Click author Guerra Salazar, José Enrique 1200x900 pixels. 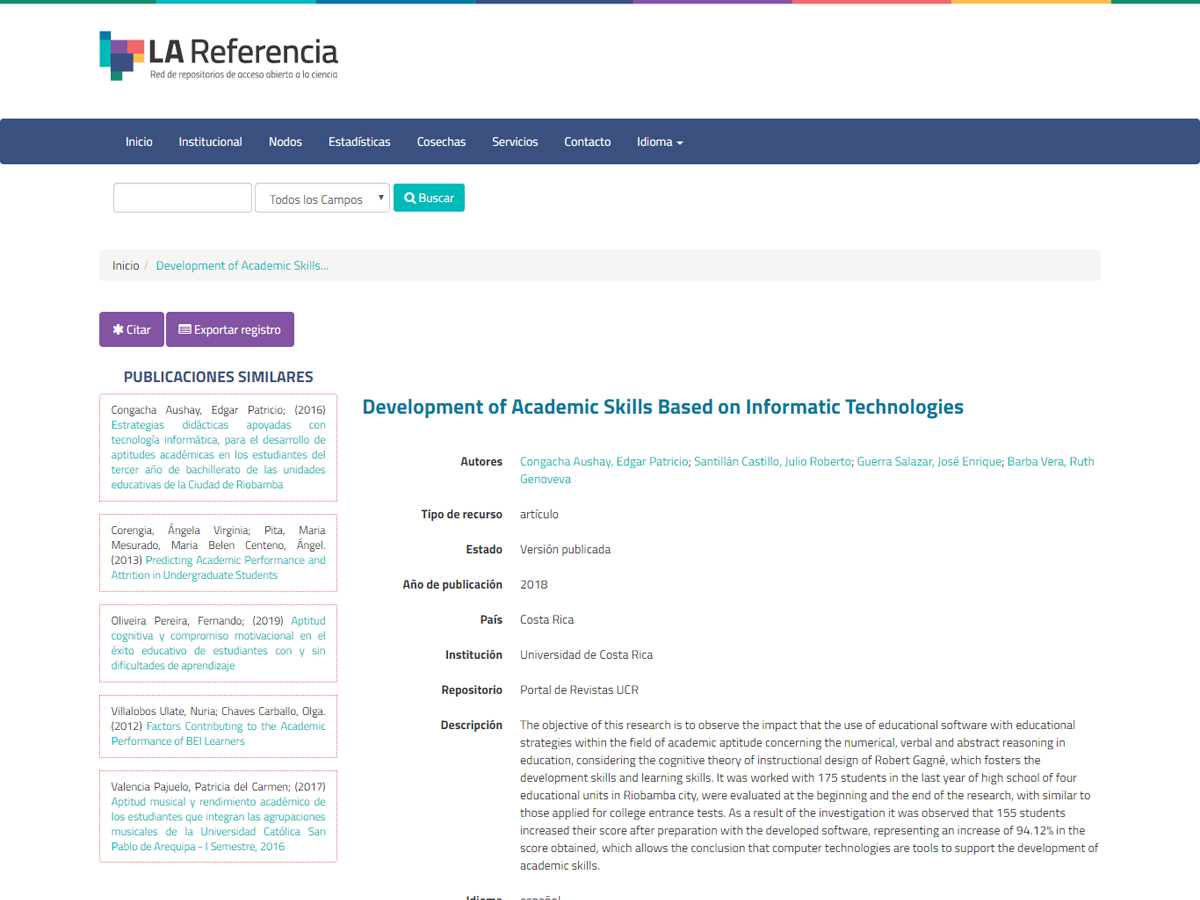tap(929, 462)
